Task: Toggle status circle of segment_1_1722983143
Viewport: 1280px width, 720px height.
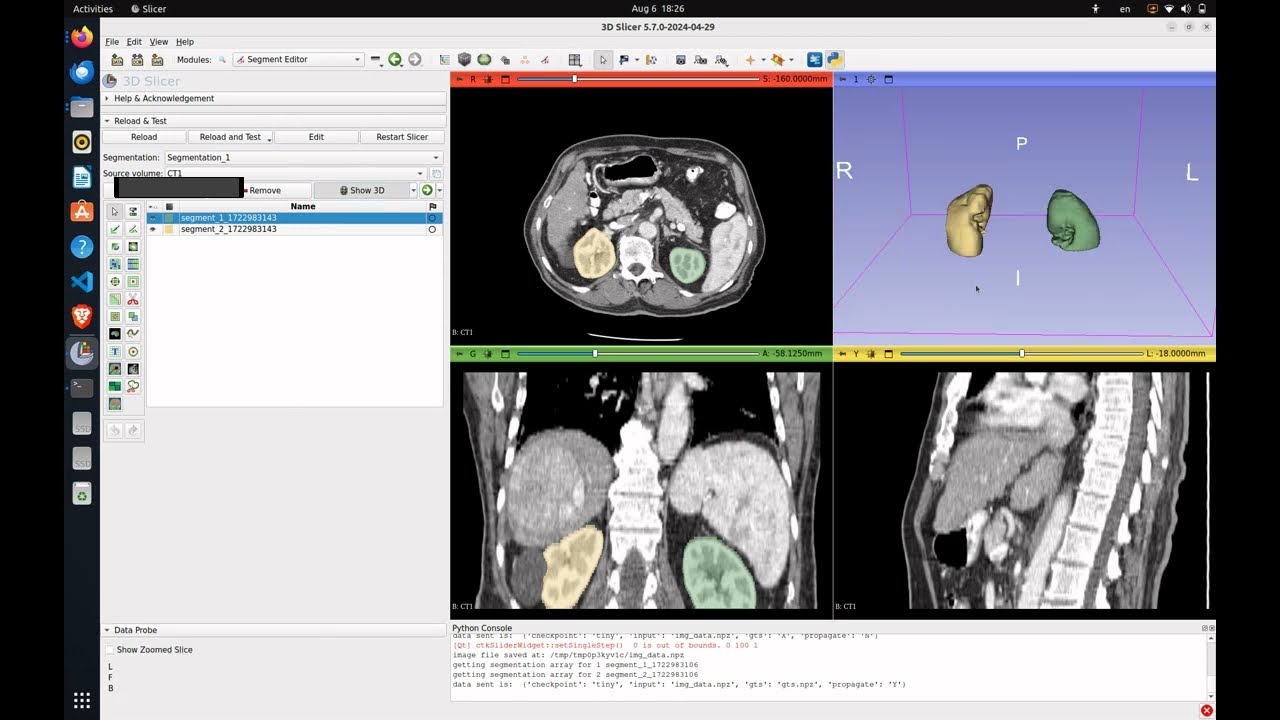Action: pyautogui.click(x=432, y=218)
